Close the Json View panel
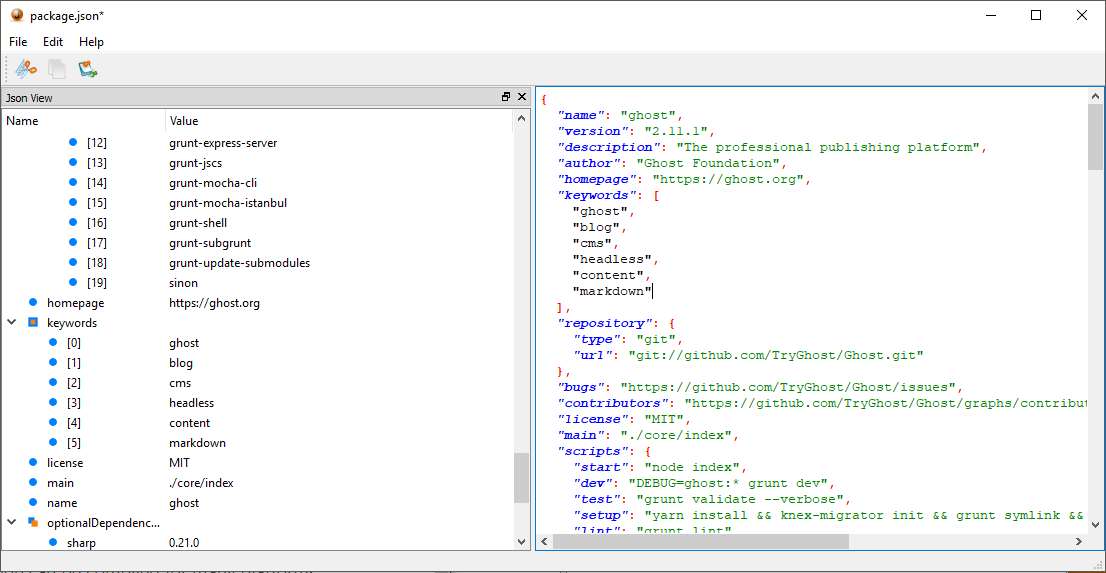The width and height of the screenshot is (1106, 573). (x=522, y=97)
